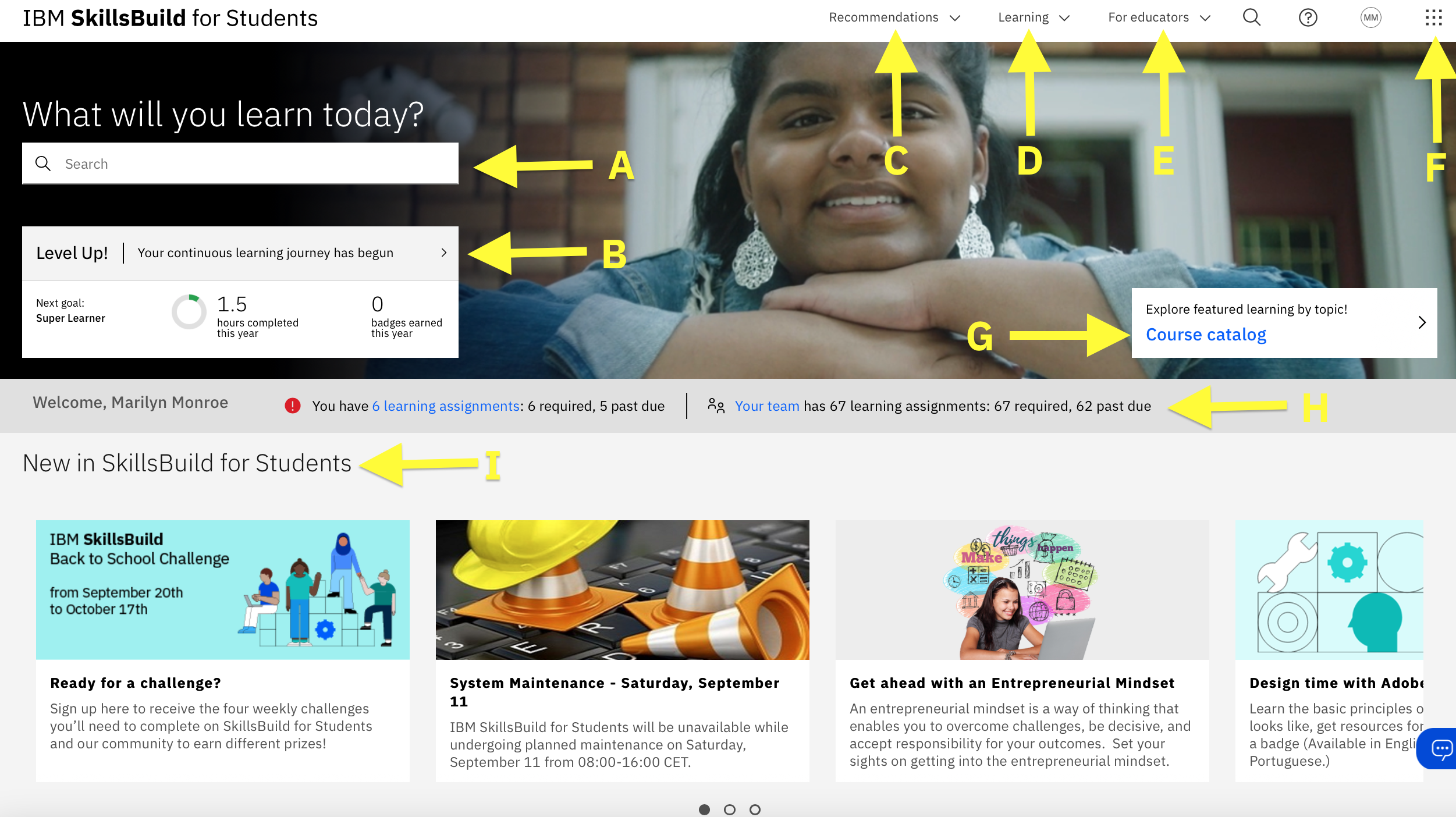Viewport: 1456px width, 817px height.
Task: Click the red alert icon beside assignments
Action: click(x=292, y=406)
